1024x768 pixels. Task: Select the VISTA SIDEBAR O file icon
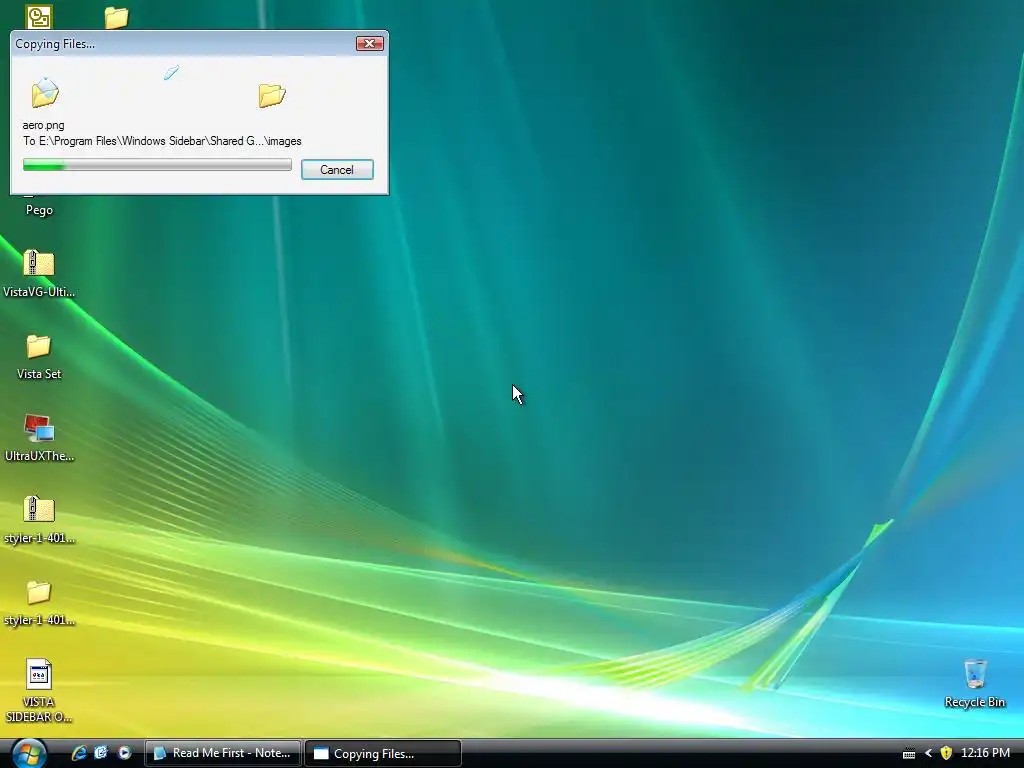coord(39,674)
